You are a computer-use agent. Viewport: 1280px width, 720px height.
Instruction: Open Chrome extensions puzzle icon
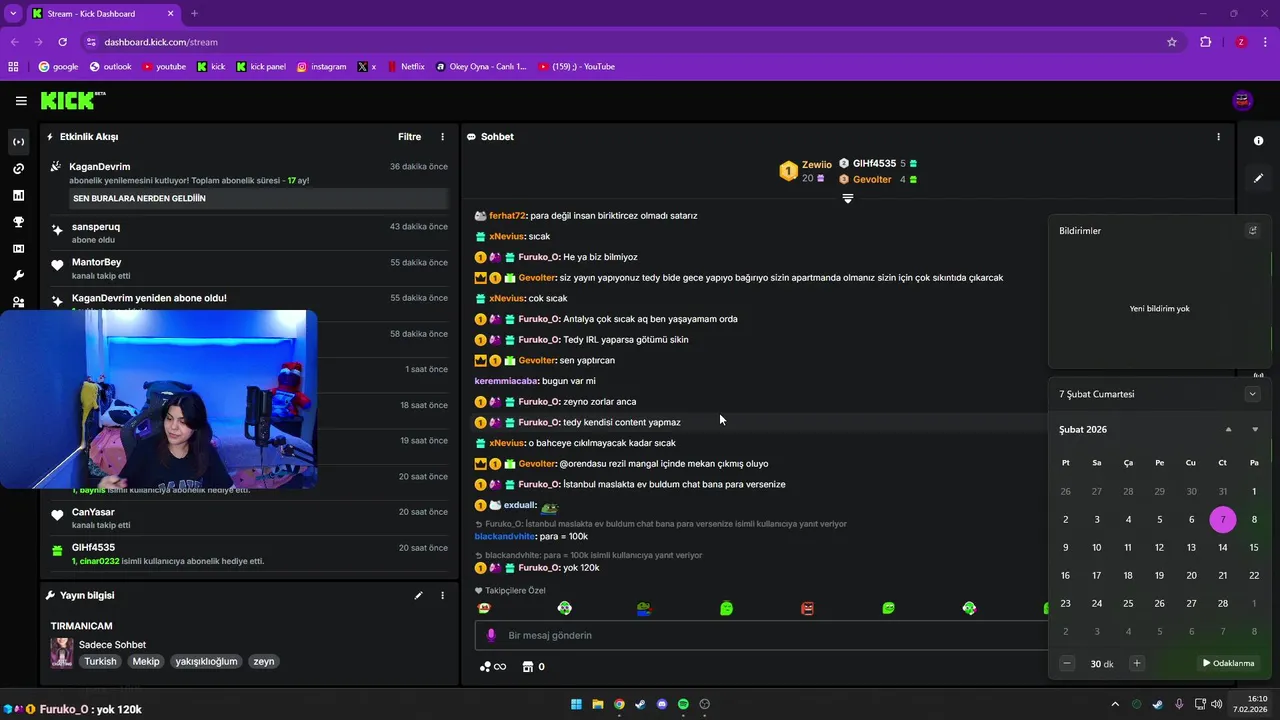1205,42
